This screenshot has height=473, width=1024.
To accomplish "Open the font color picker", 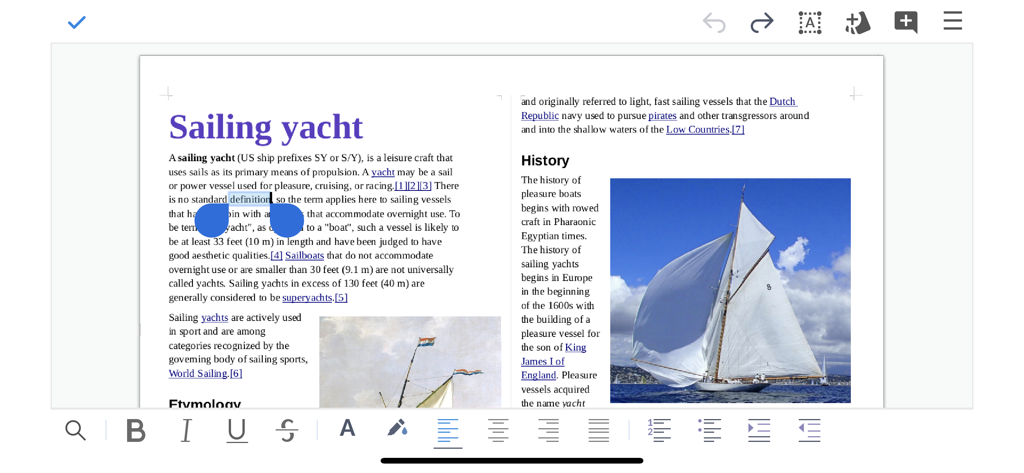I will 347,428.
